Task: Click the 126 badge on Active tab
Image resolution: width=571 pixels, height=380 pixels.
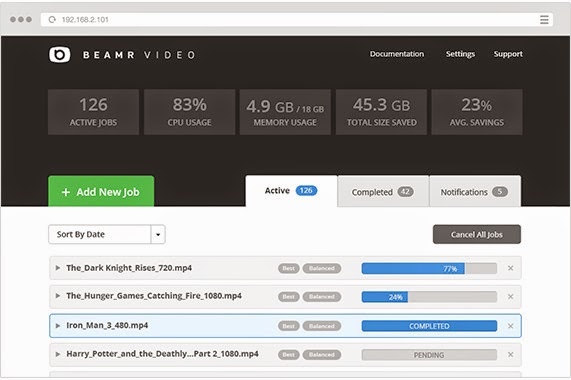Action: [306, 190]
